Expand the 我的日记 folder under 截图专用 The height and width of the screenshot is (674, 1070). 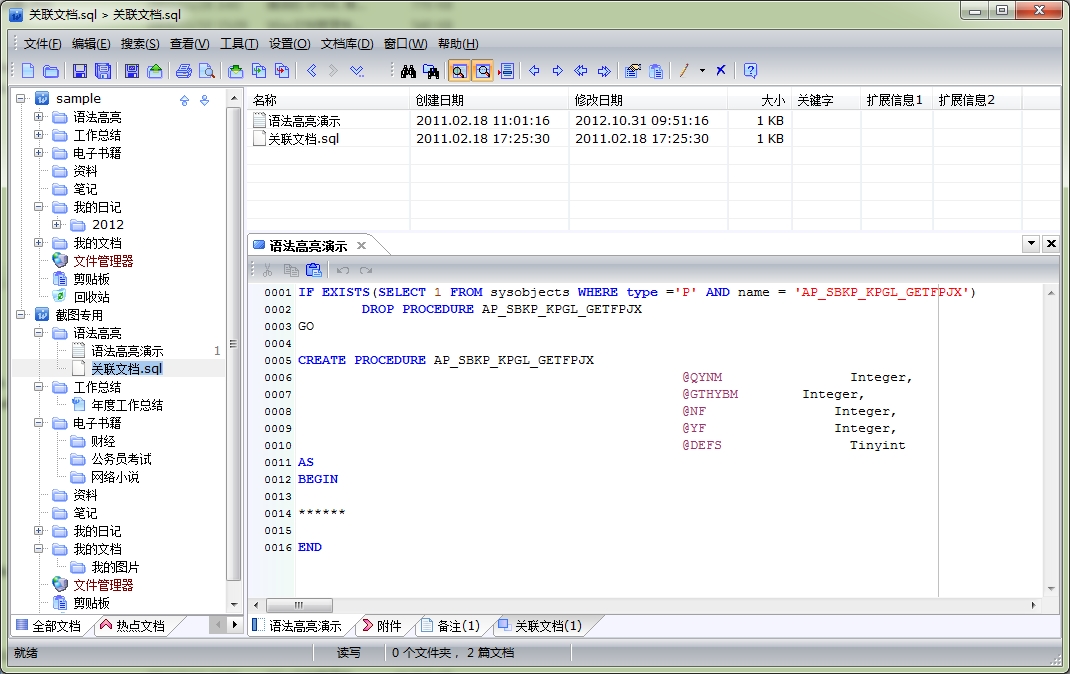pyautogui.click(x=39, y=531)
